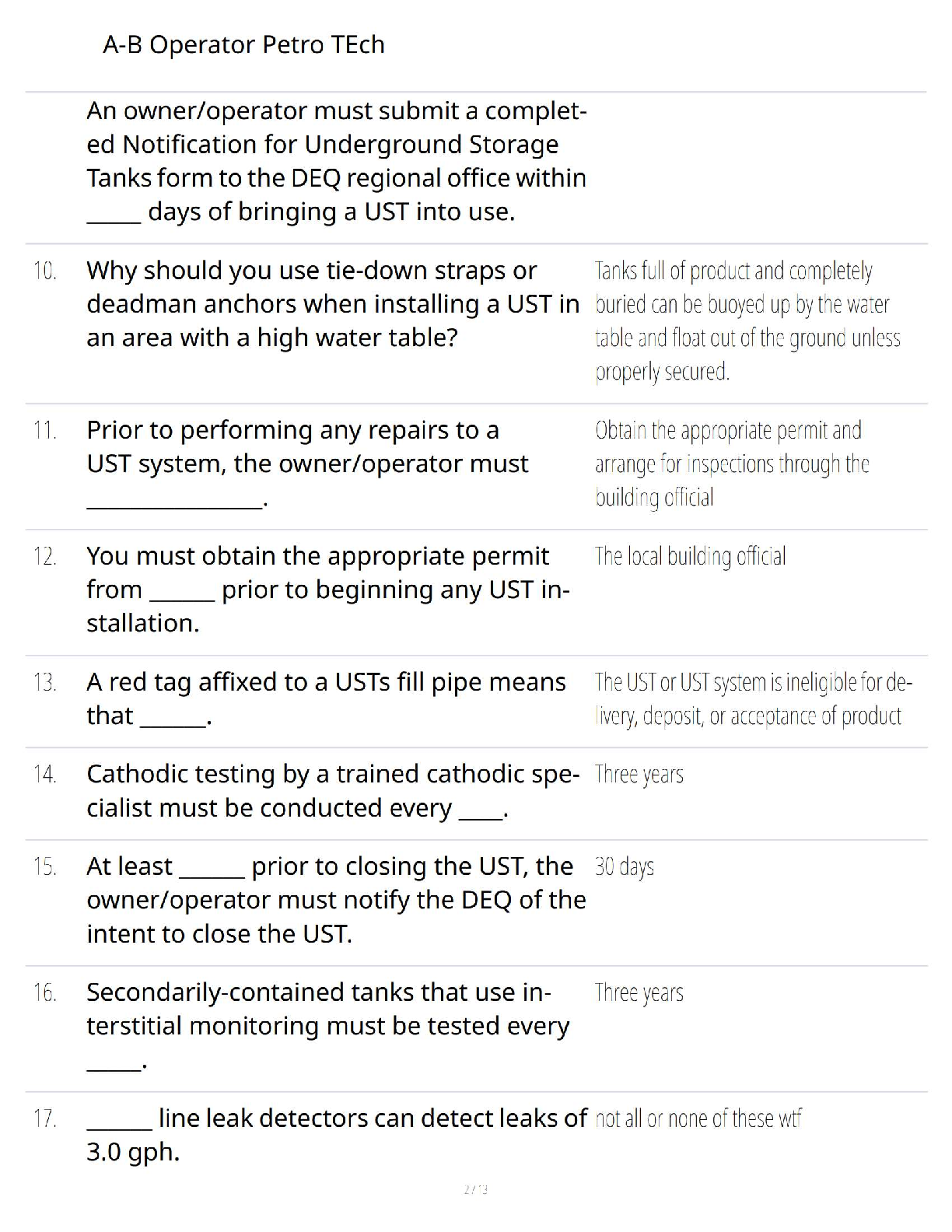Select the tie-down straps question text

[333, 304]
